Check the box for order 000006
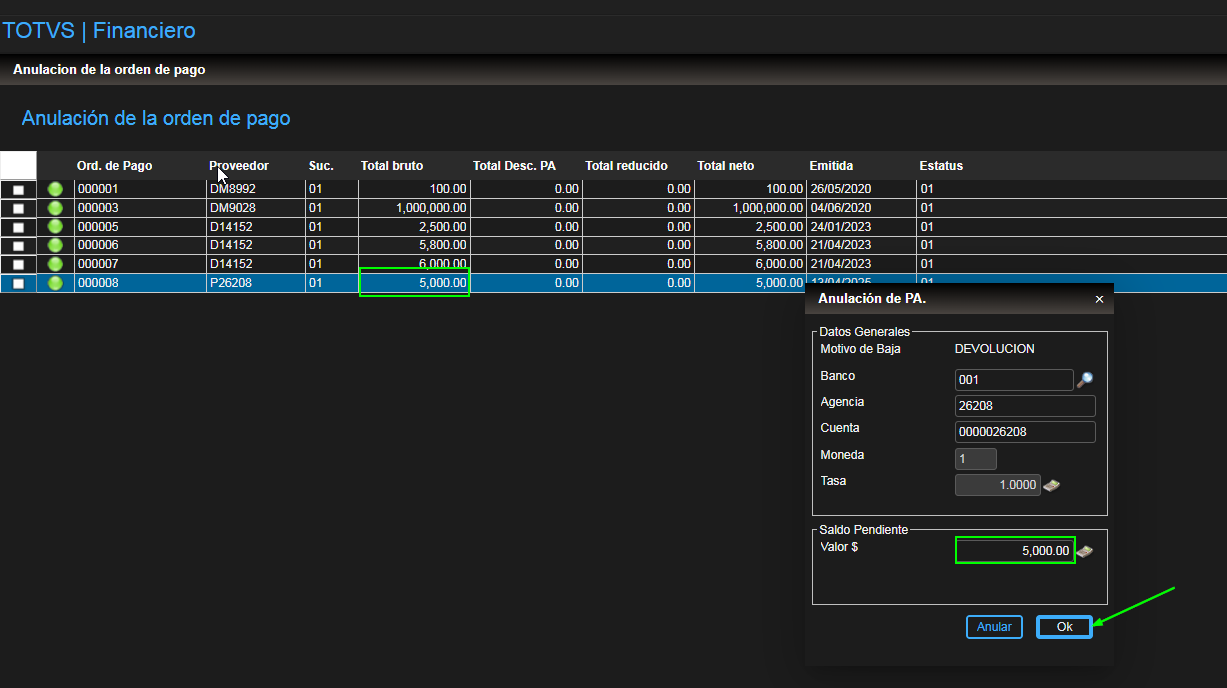 coord(18,246)
